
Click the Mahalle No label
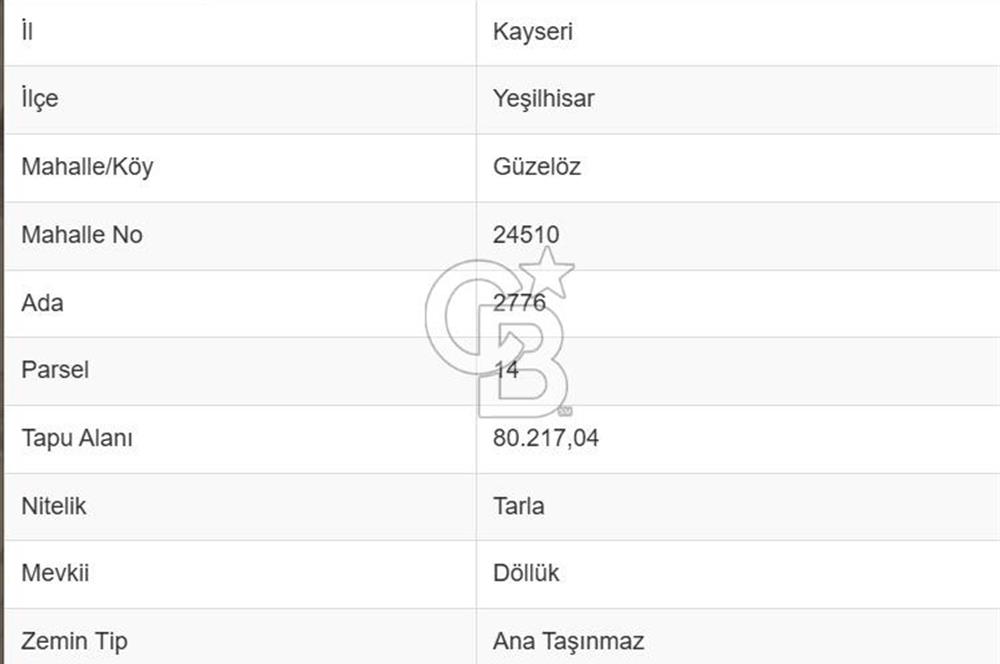tap(81, 234)
